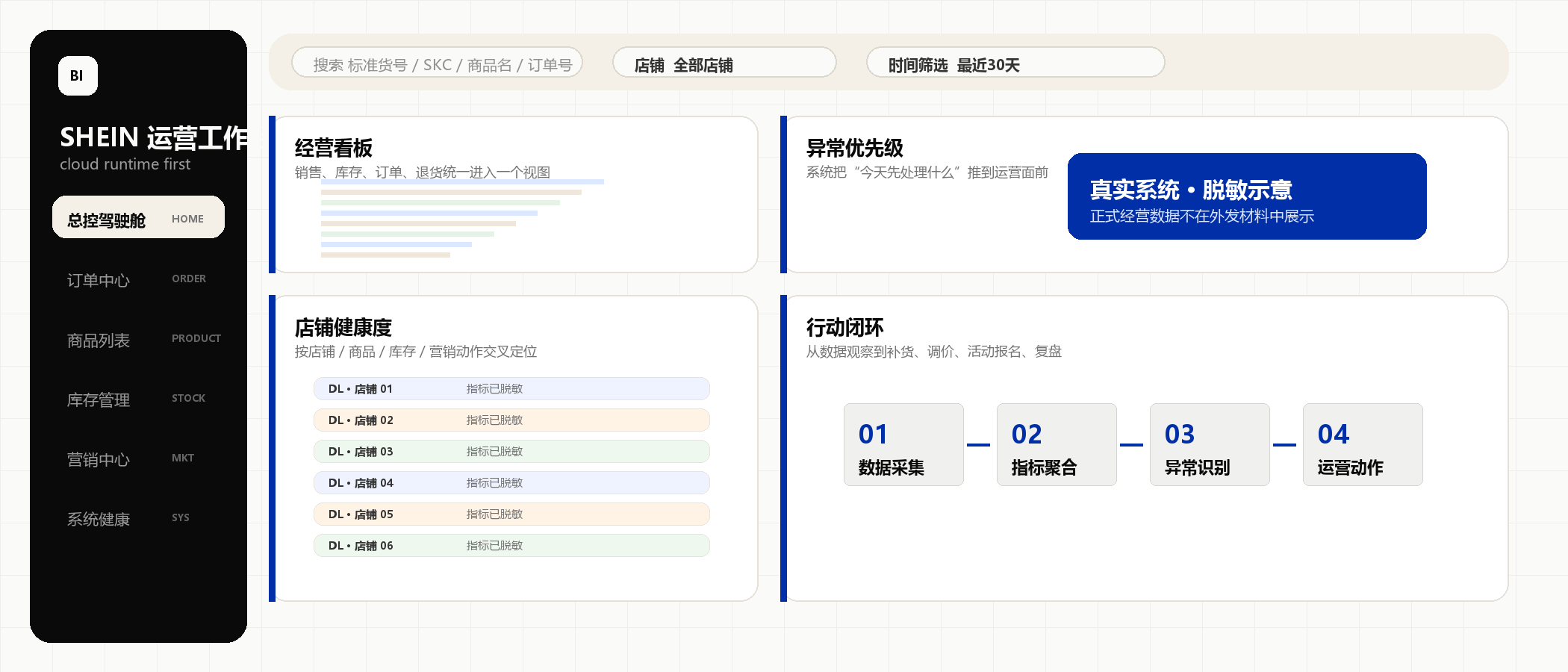This screenshot has width=1568, height=672.
Task: Go to 订单中心 ORDER
Action: tap(138, 279)
